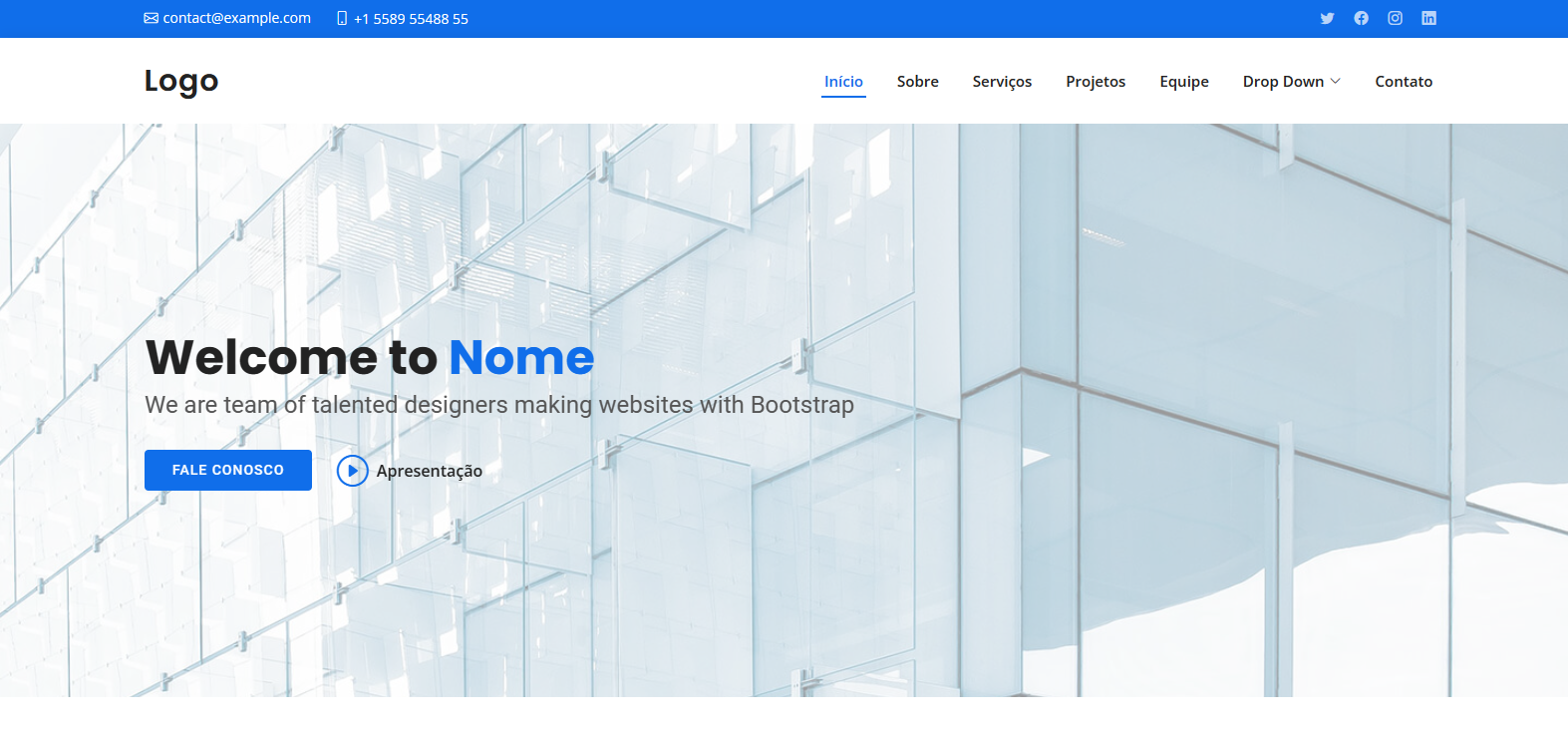Jump to the Equipe section
This screenshot has width=1568, height=736.
click(x=1183, y=82)
